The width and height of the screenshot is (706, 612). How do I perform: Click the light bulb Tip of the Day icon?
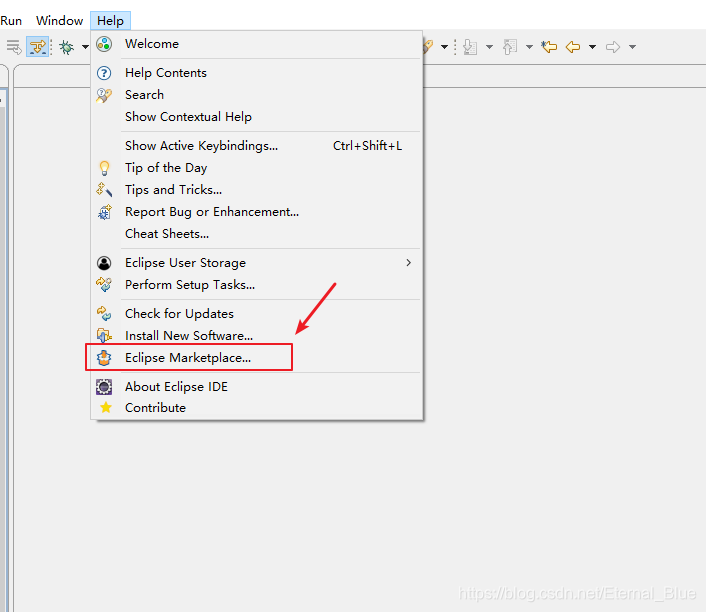[104, 168]
